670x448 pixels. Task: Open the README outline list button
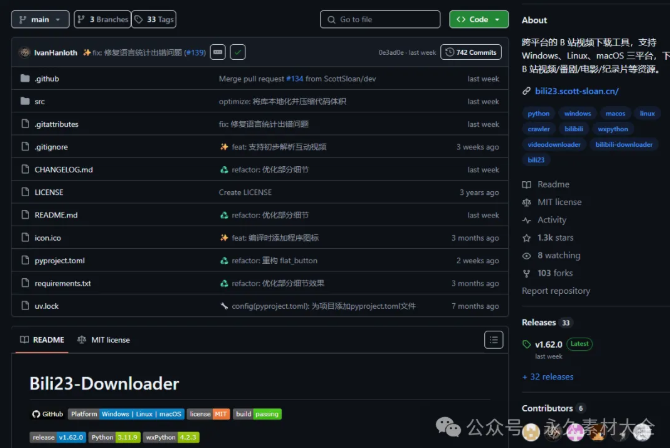[x=494, y=340]
